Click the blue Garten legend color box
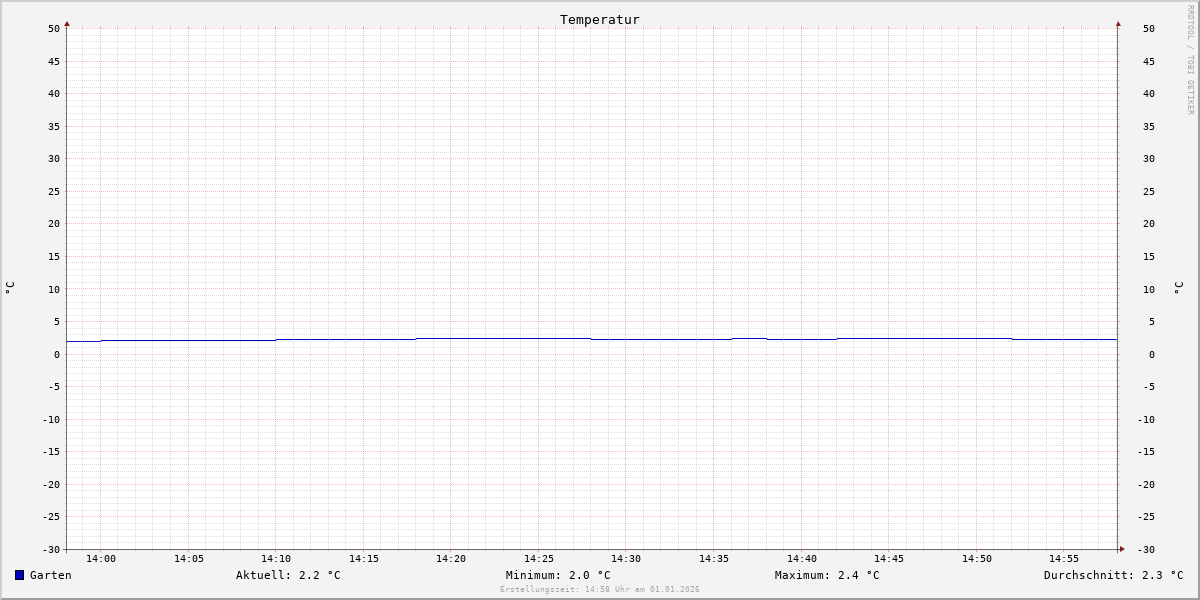Screen dimensions: 1200x600 19,575
